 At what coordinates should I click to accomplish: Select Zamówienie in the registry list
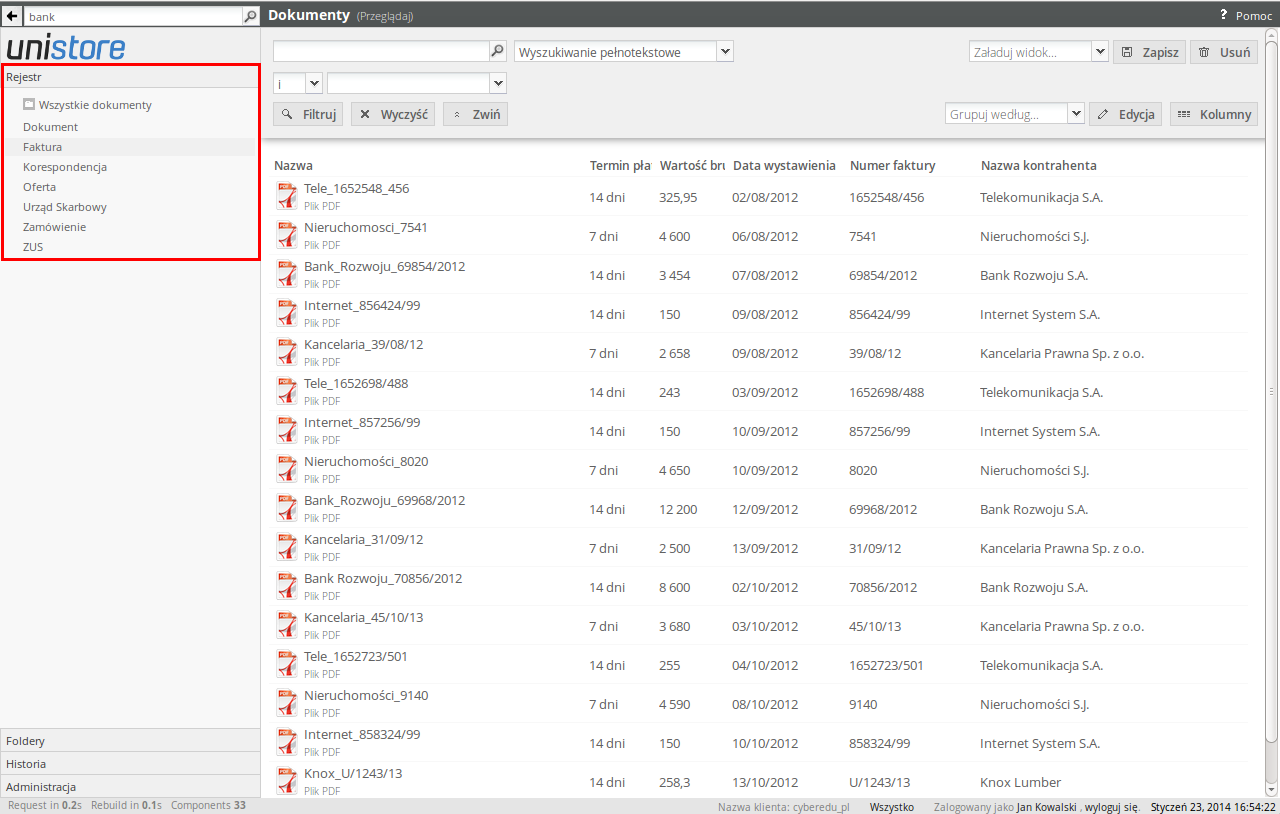coord(54,227)
